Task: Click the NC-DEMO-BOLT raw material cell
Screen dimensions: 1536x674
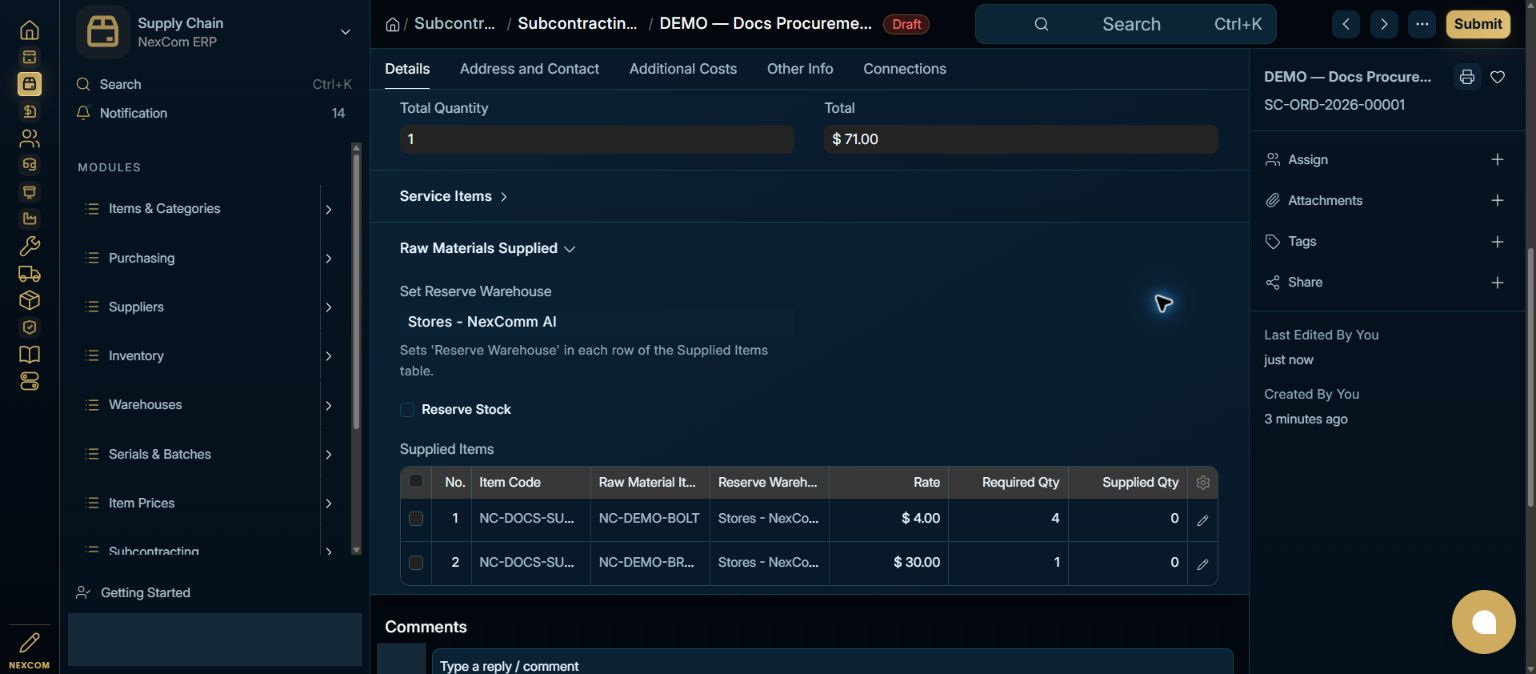Action: pos(649,519)
